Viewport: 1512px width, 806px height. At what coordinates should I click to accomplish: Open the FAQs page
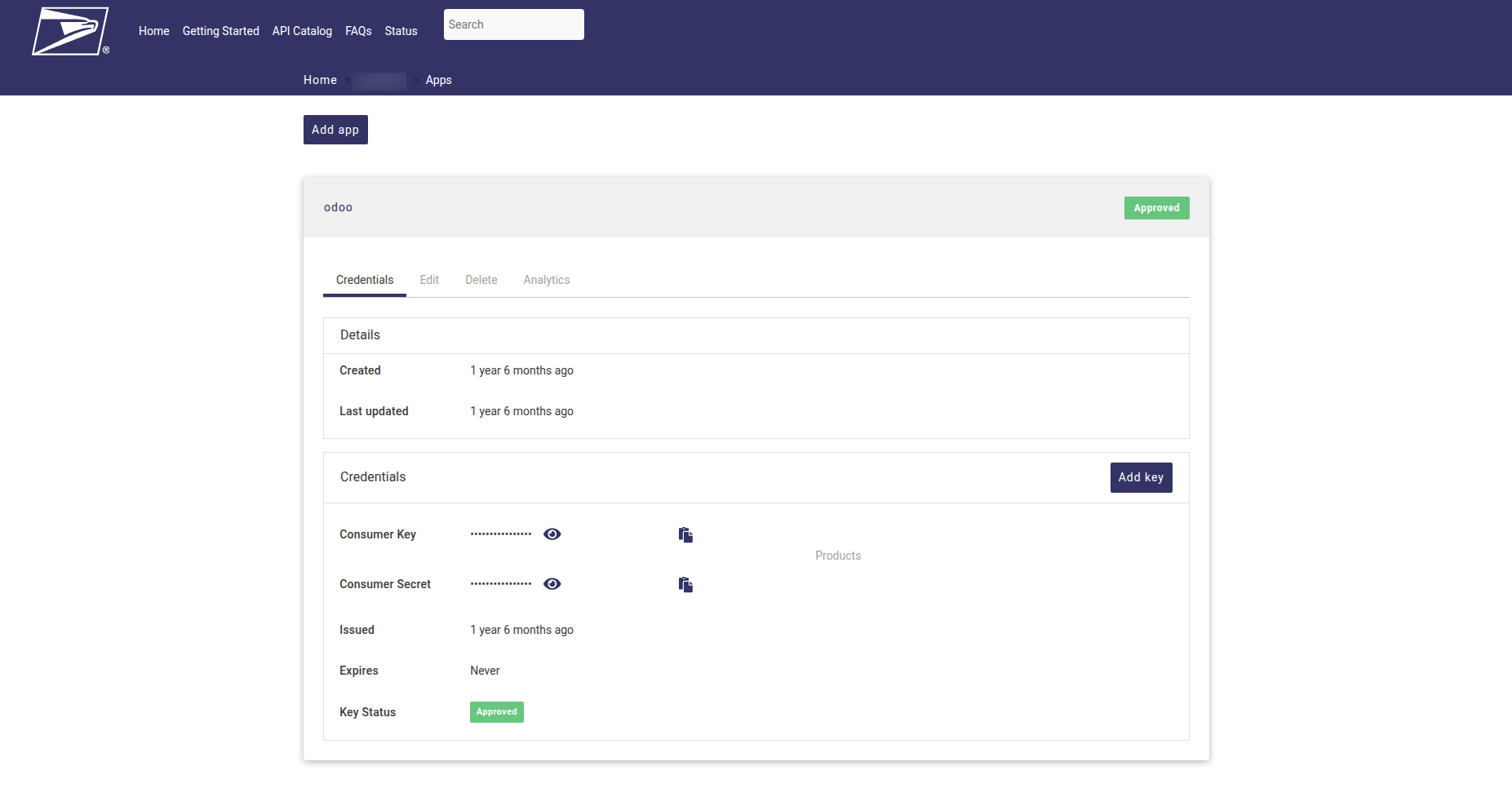click(358, 31)
